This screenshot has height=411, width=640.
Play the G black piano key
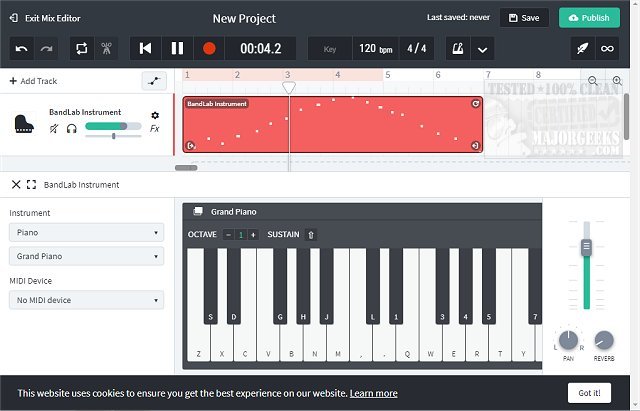[280, 286]
